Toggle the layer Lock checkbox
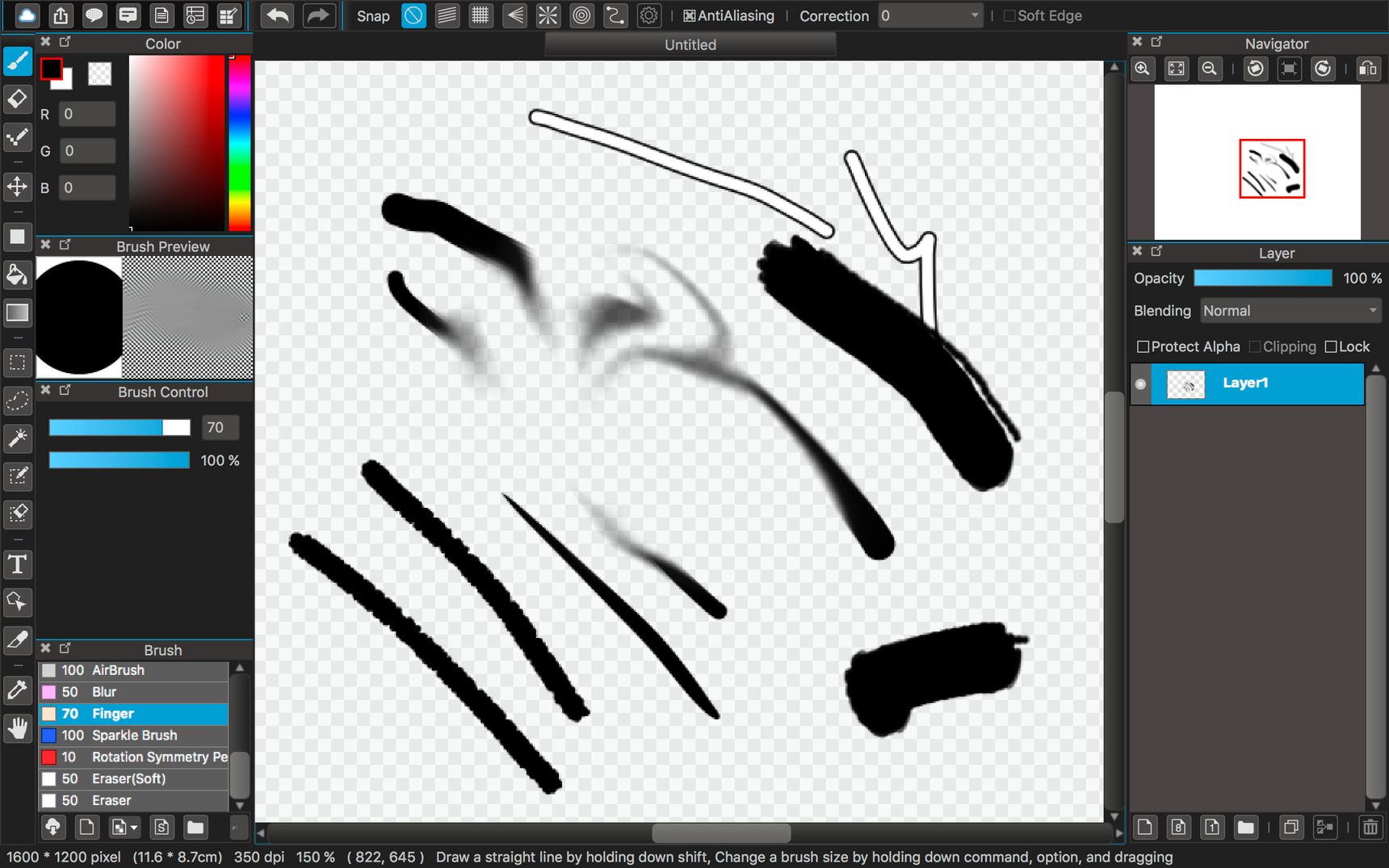The image size is (1389, 868). tap(1331, 346)
